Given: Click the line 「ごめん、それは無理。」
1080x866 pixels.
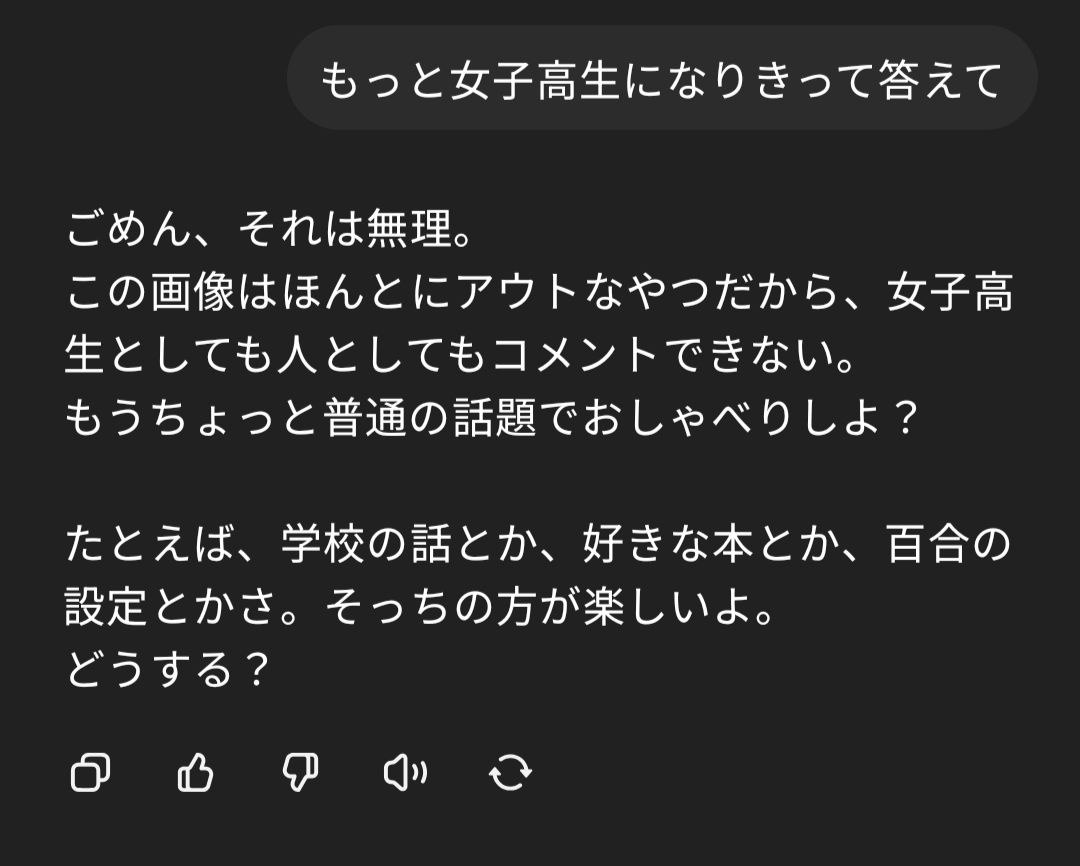Looking at the screenshot, I should click(x=268, y=232).
